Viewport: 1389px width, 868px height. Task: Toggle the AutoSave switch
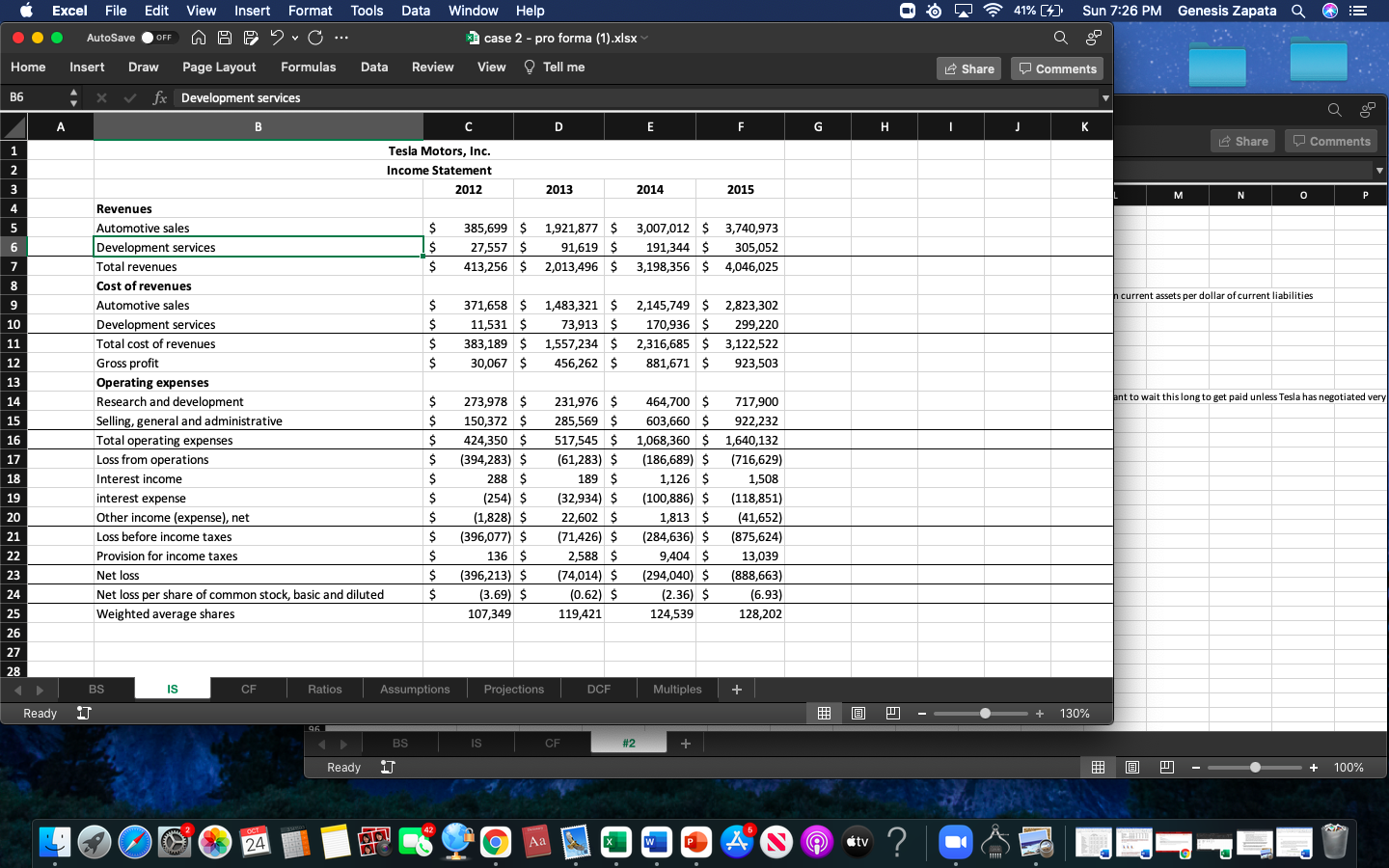[x=157, y=38]
